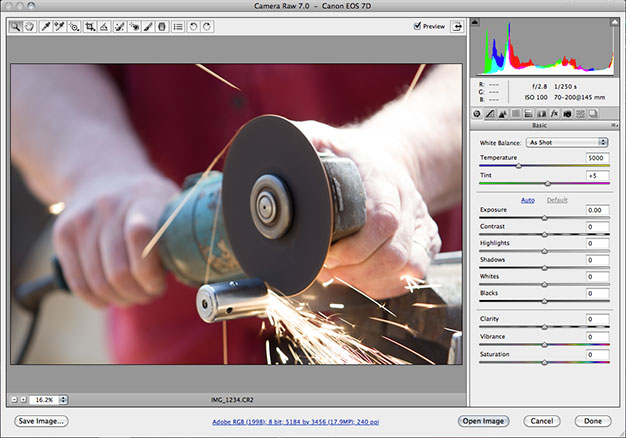The width and height of the screenshot is (626, 438).
Task: Click the Tint value field
Action: (597, 176)
